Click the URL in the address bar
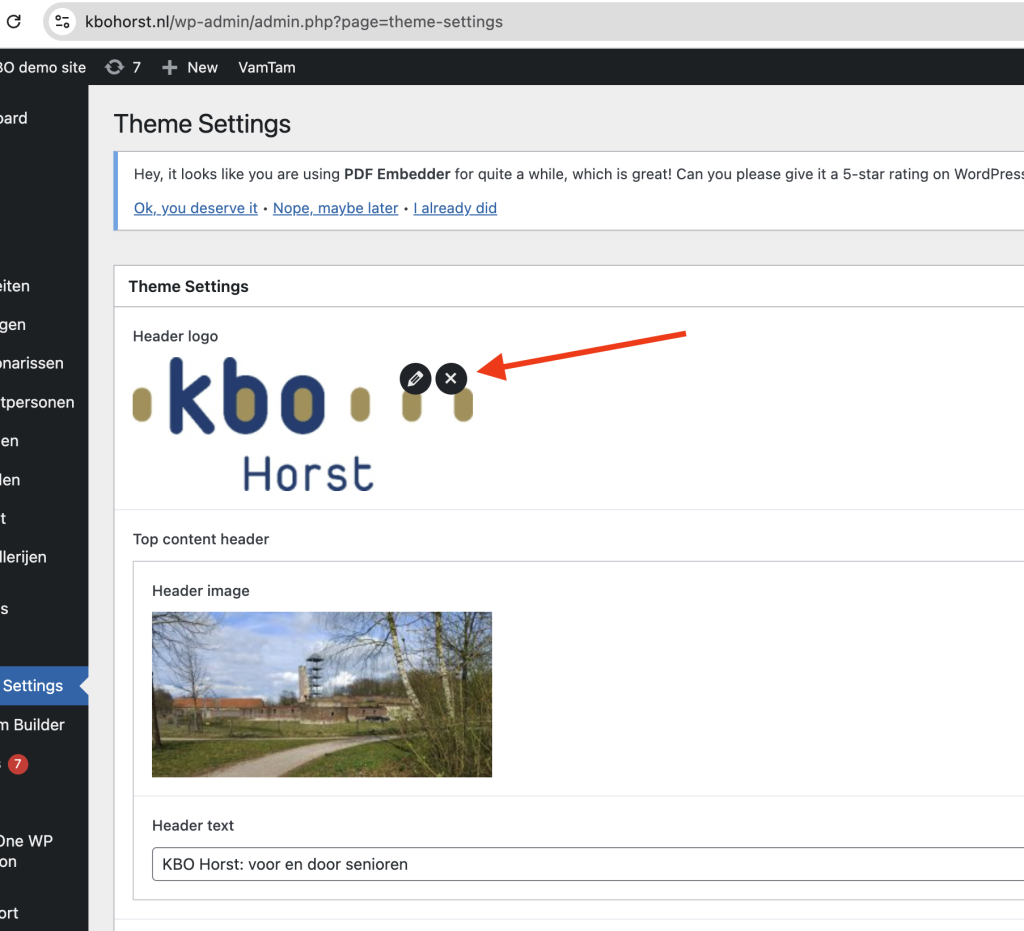Viewport: 1024px width, 931px height. [294, 22]
